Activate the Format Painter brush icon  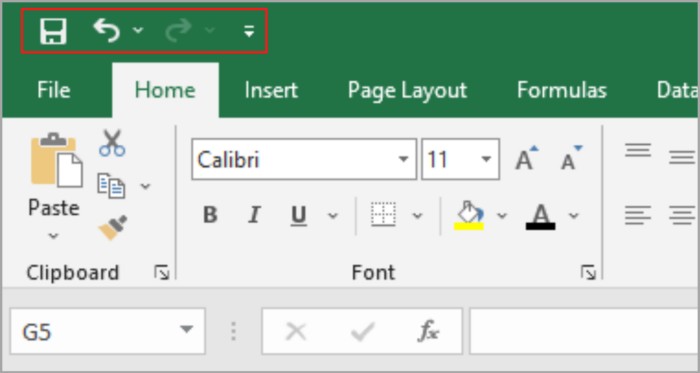click(112, 227)
